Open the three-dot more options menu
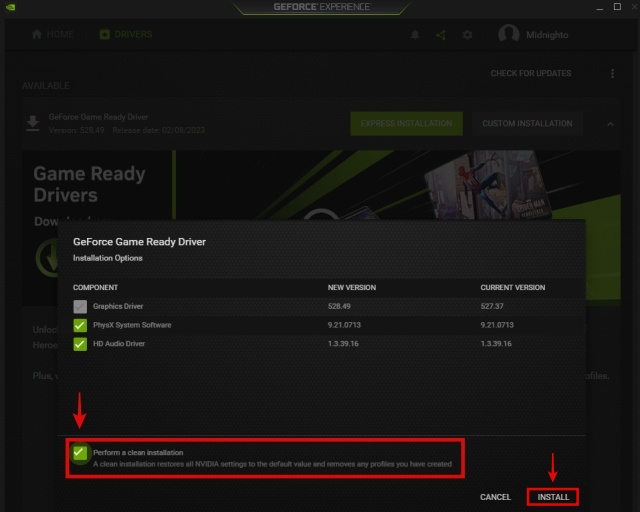Screen dimensions: 640x512 click(x=612, y=73)
